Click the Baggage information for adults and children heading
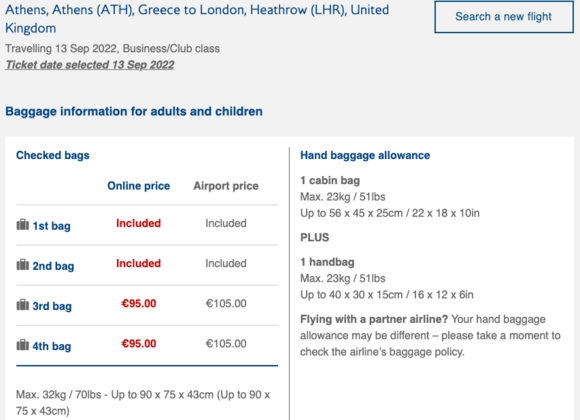The image size is (580, 420). [x=134, y=111]
